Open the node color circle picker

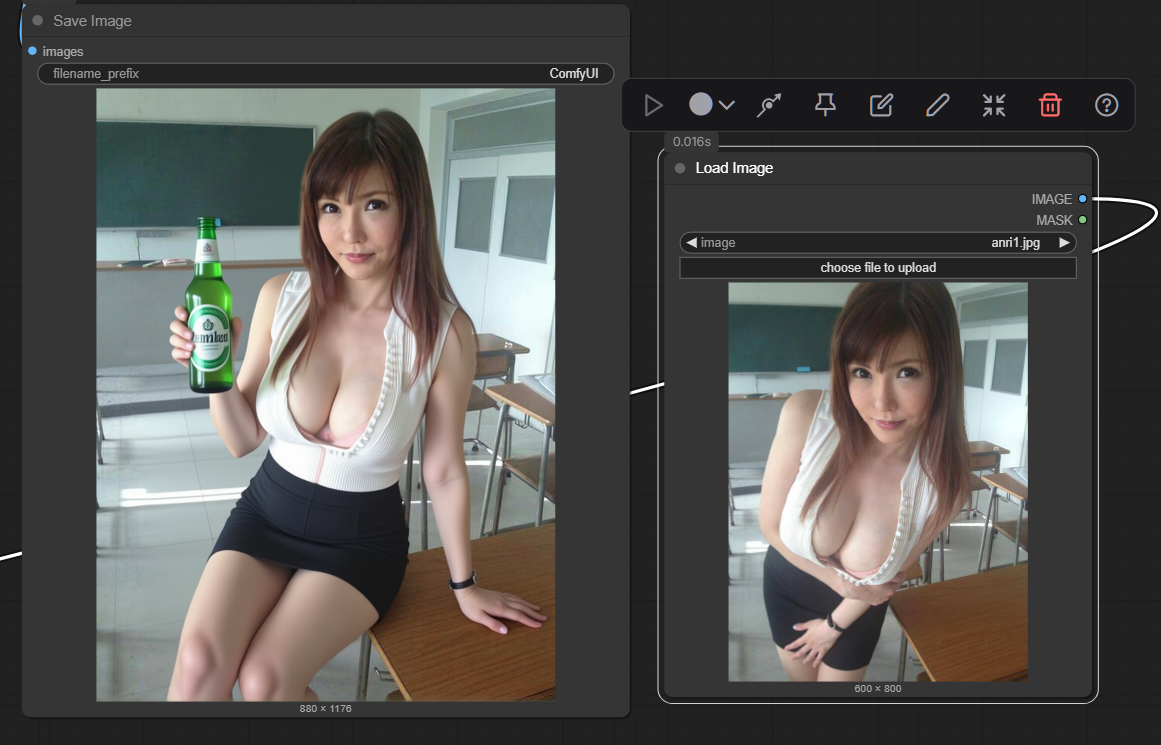(x=700, y=104)
